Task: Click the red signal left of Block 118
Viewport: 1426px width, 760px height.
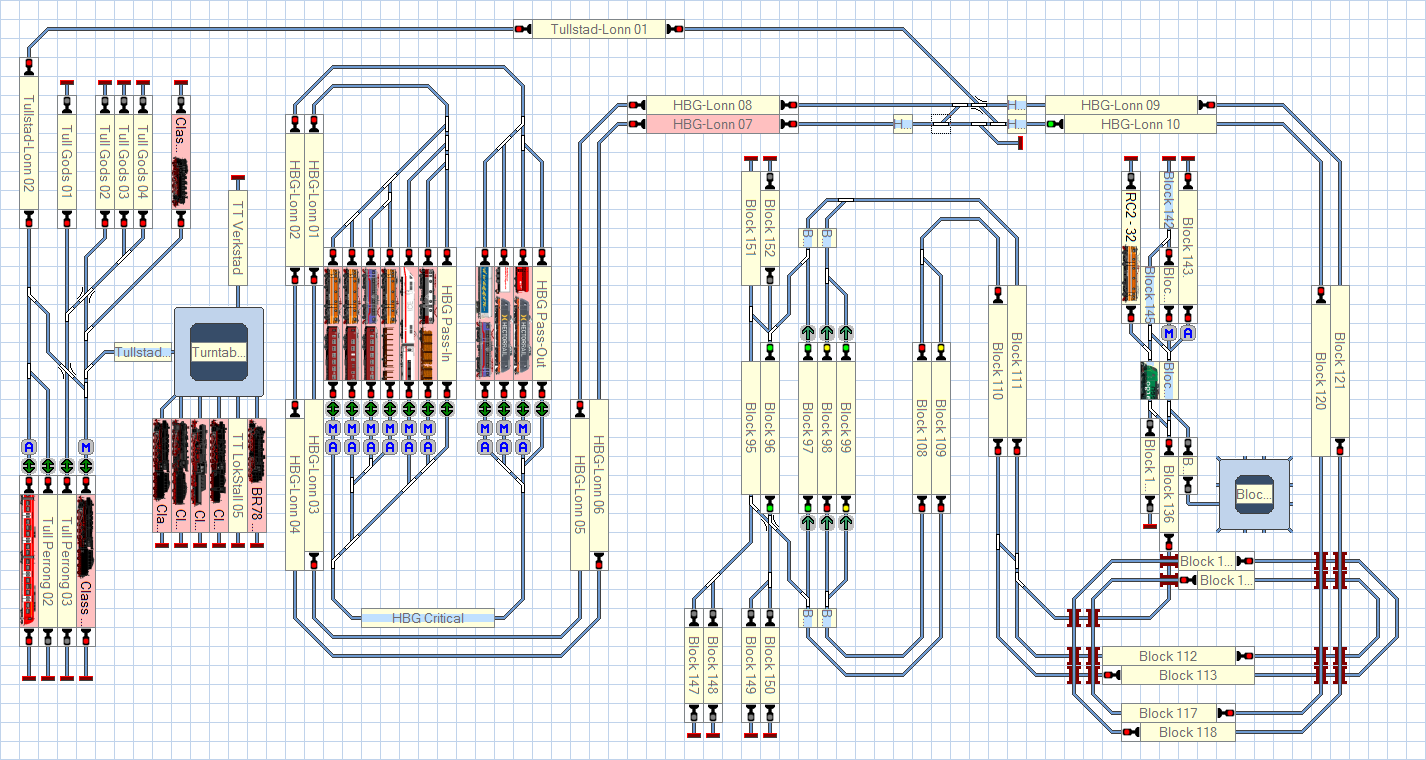Action: 1130,732
